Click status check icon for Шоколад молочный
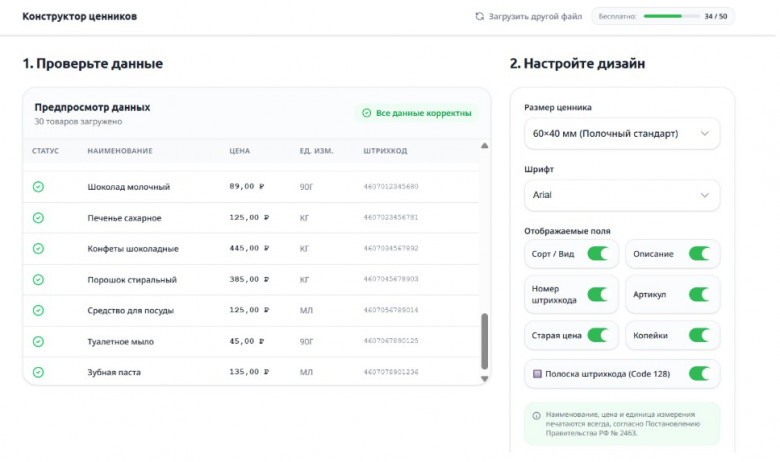Screen dimensions: 780x462 (38, 187)
